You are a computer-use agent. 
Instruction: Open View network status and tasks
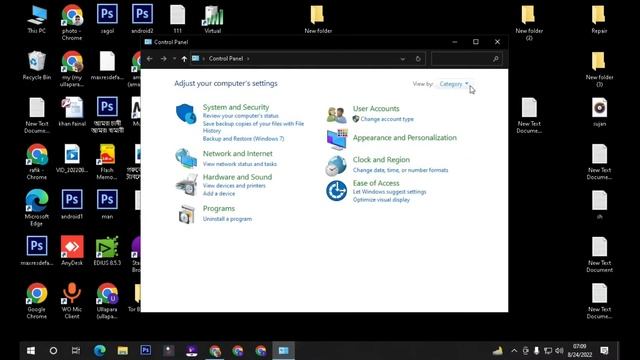(x=240, y=164)
